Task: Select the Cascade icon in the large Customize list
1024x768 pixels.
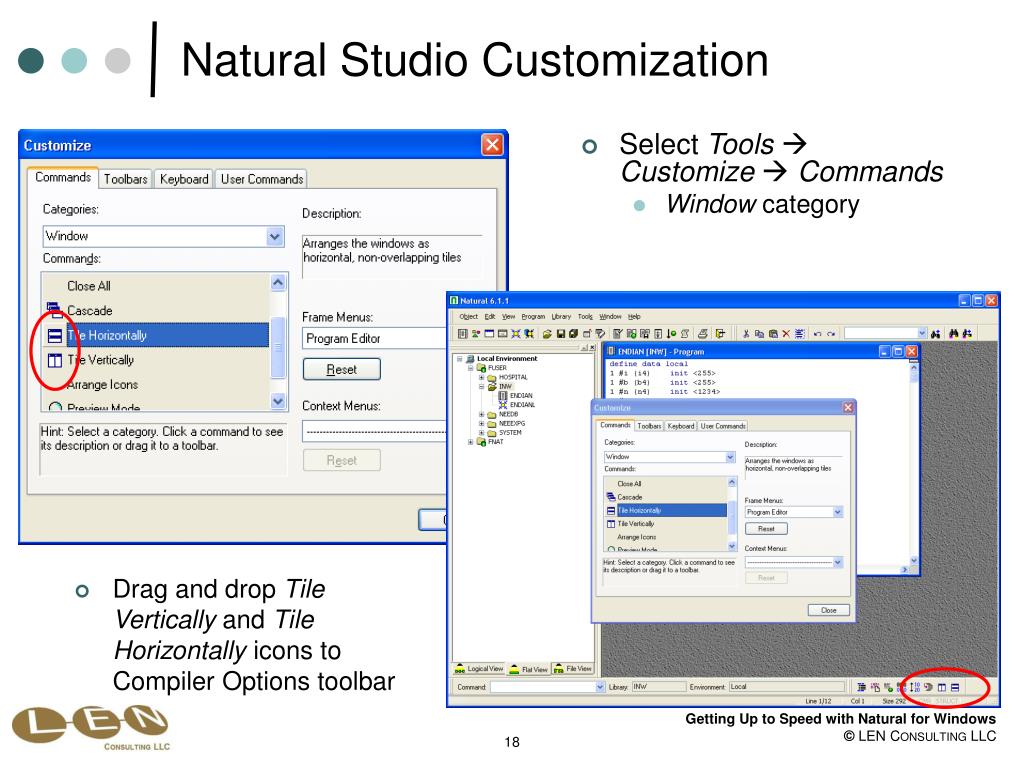Action: (x=54, y=308)
